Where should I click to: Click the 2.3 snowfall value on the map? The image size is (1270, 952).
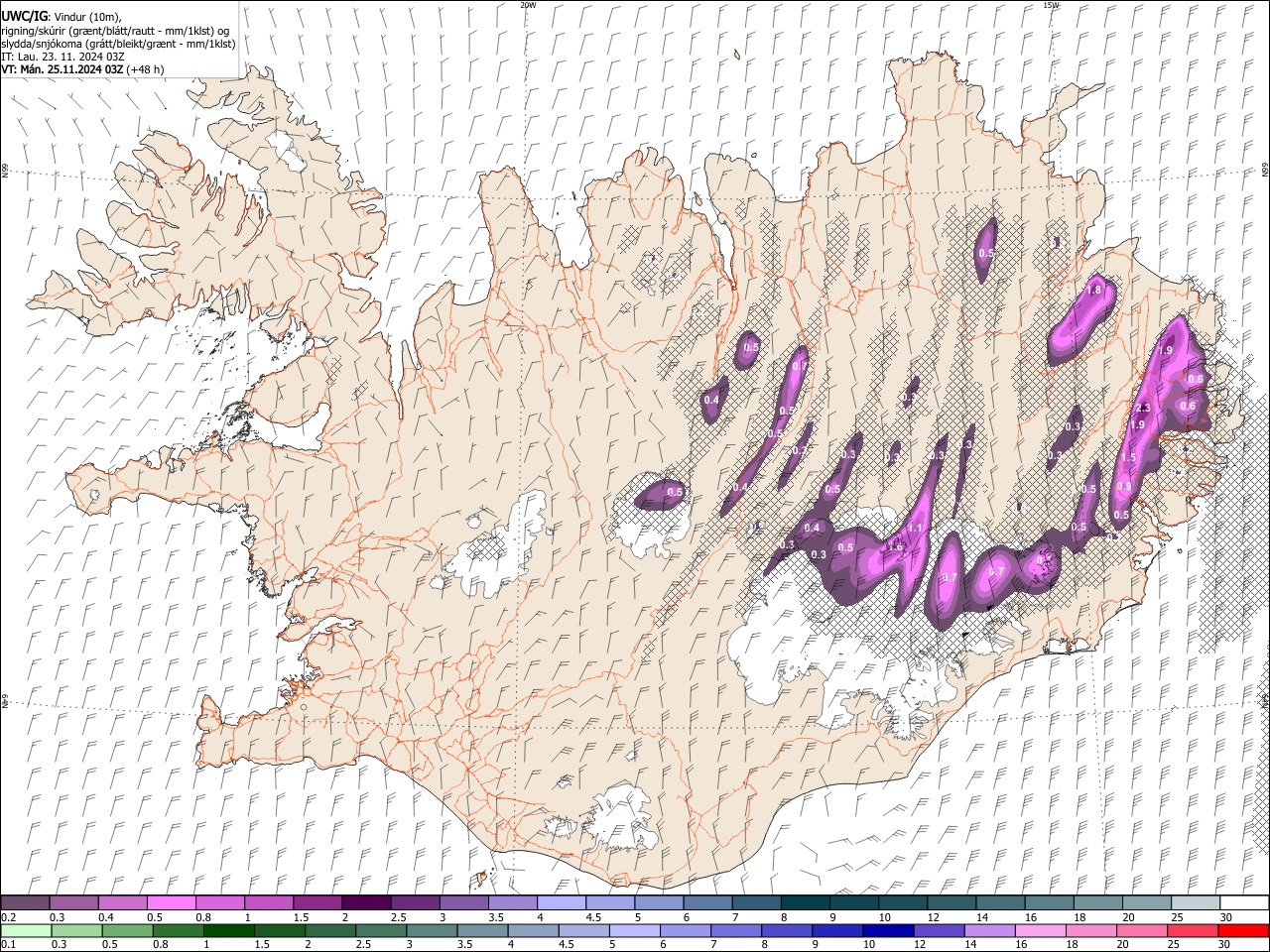[x=1143, y=408]
